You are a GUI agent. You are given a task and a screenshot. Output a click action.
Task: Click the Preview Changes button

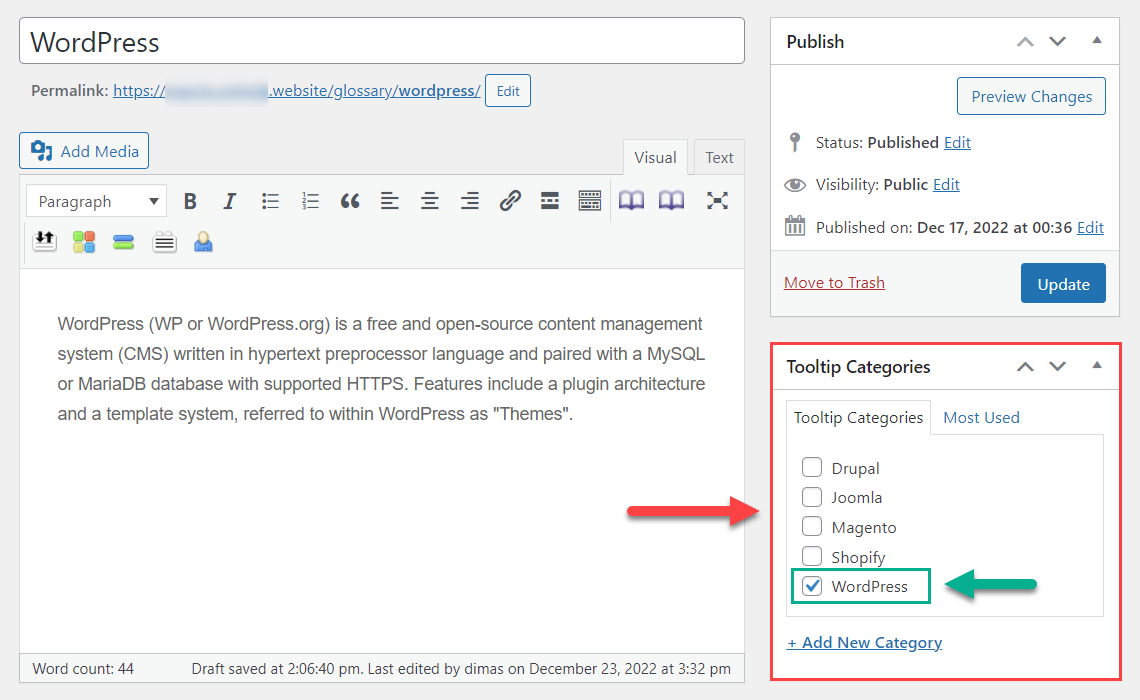click(x=1031, y=97)
